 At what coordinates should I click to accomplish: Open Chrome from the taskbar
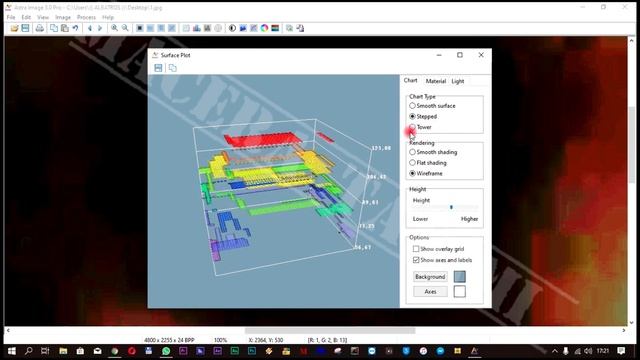(115, 351)
